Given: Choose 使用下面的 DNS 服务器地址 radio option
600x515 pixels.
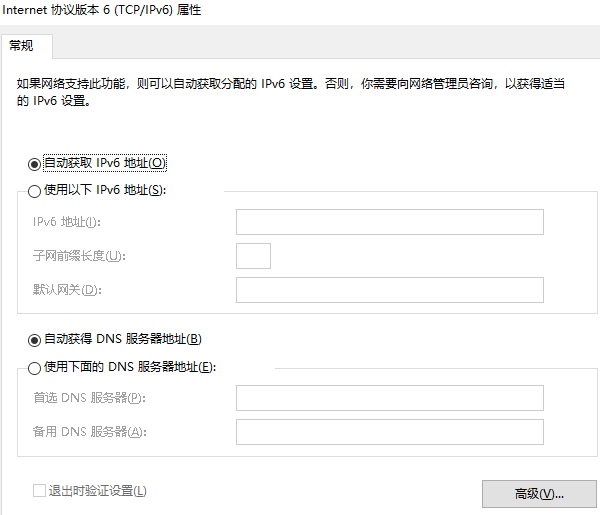Looking at the screenshot, I should click(x=35, y=368).
